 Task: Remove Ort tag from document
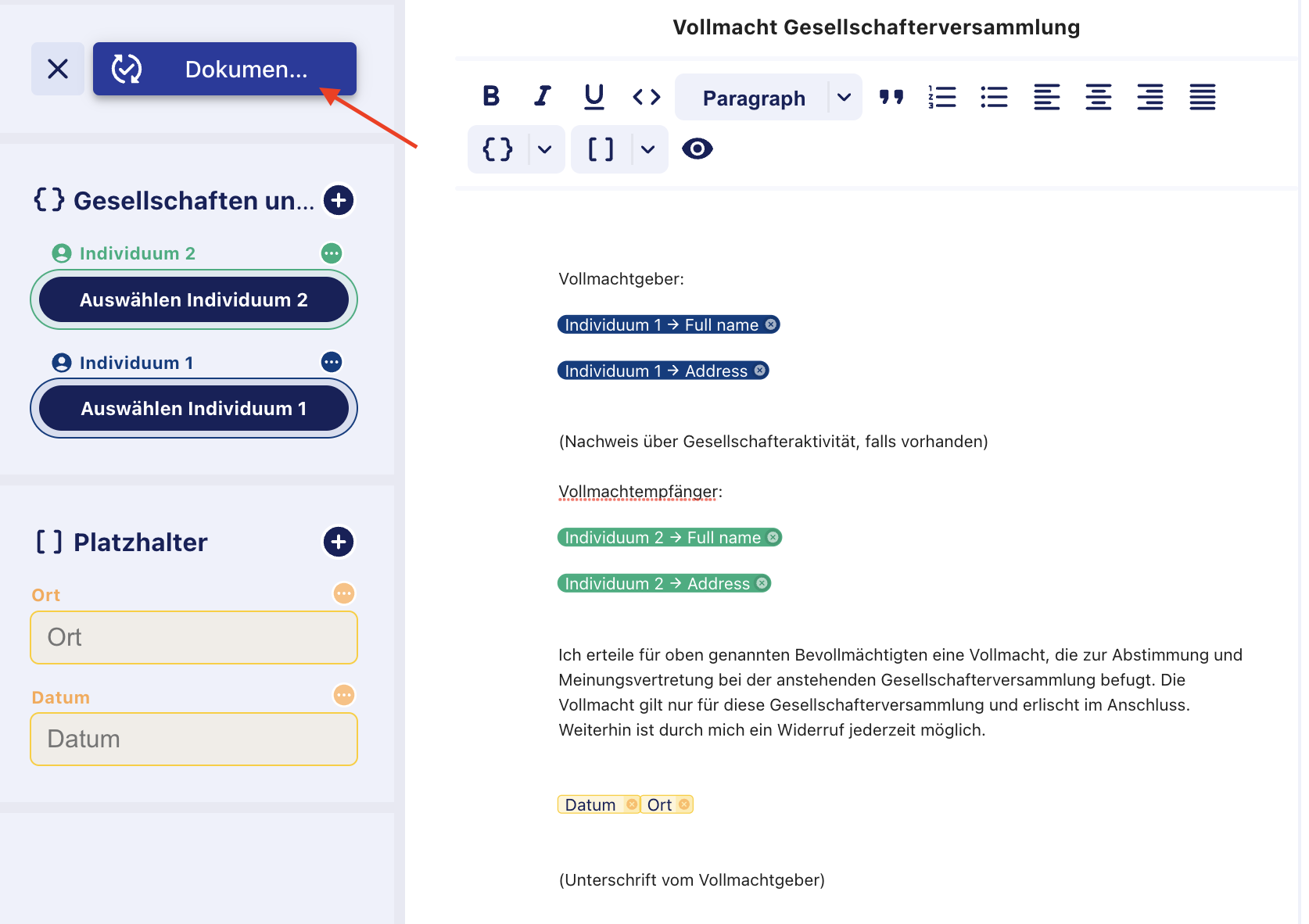[x=684, y=804]
